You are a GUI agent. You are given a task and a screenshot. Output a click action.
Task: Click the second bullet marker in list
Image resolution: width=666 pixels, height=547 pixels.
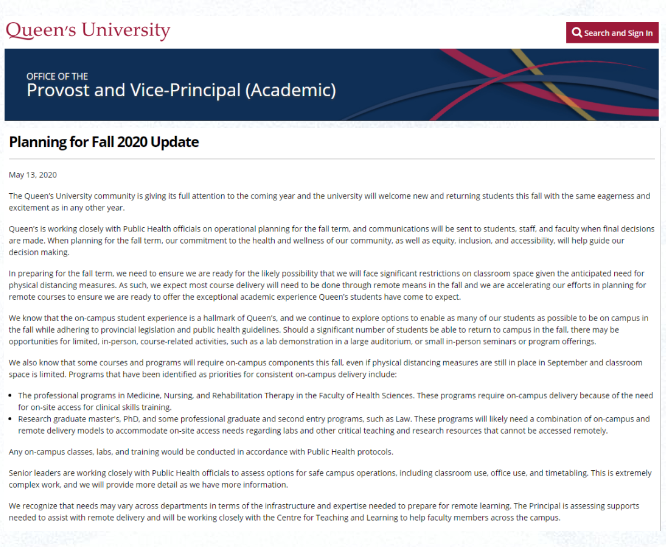point(11,419)
